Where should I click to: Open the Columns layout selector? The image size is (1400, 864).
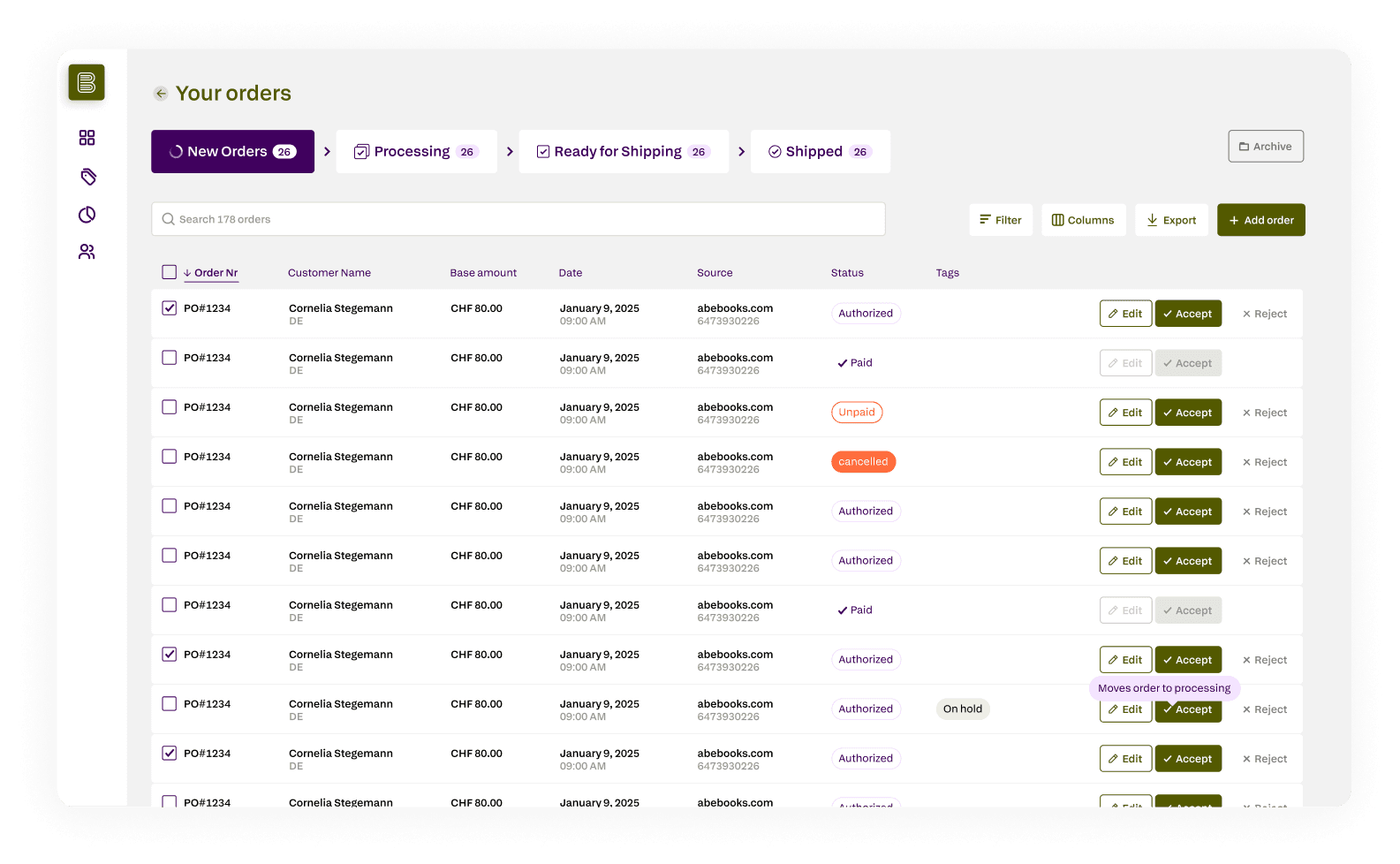[1083, 220]
